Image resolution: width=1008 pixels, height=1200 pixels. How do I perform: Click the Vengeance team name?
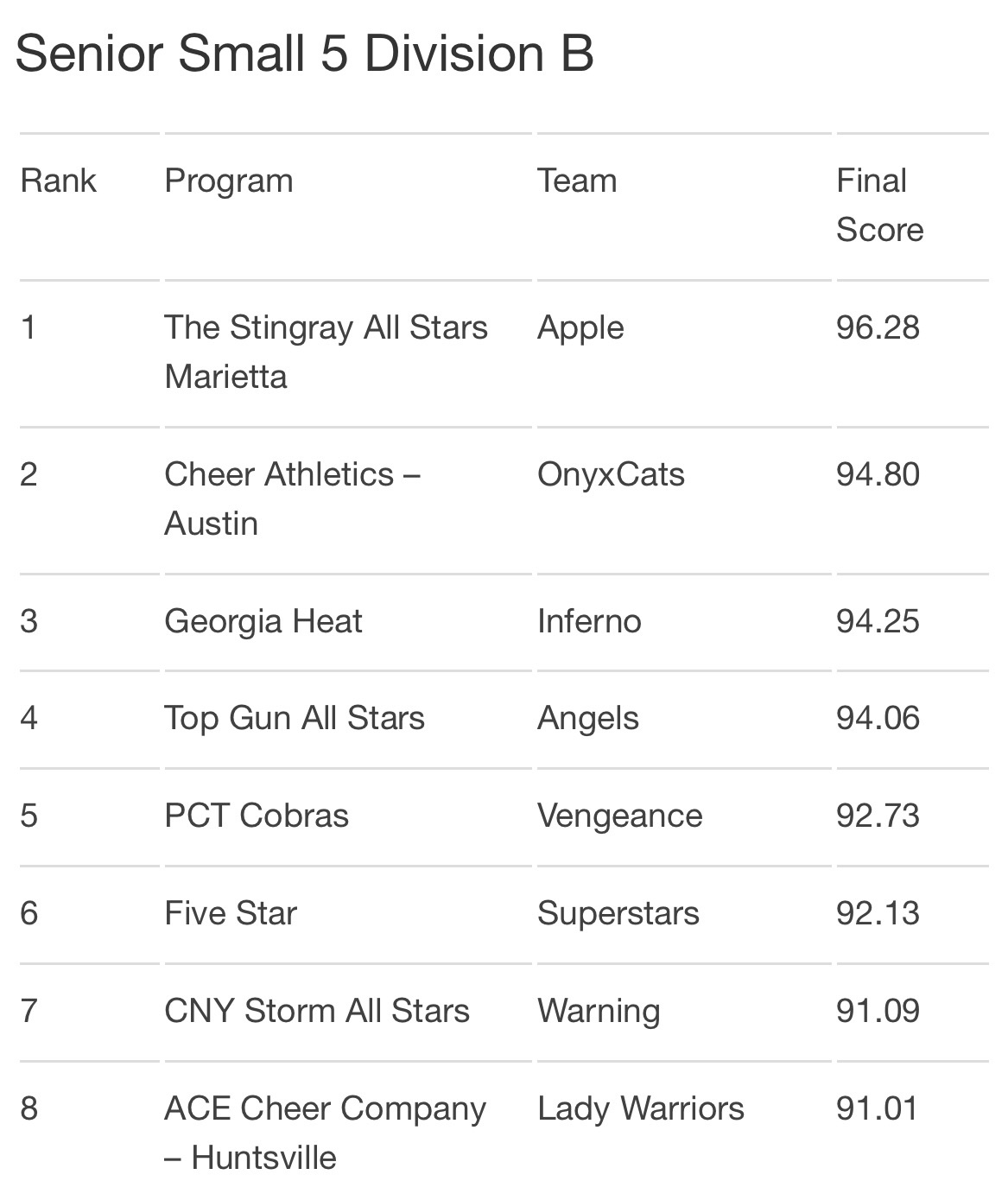[620, 816]
